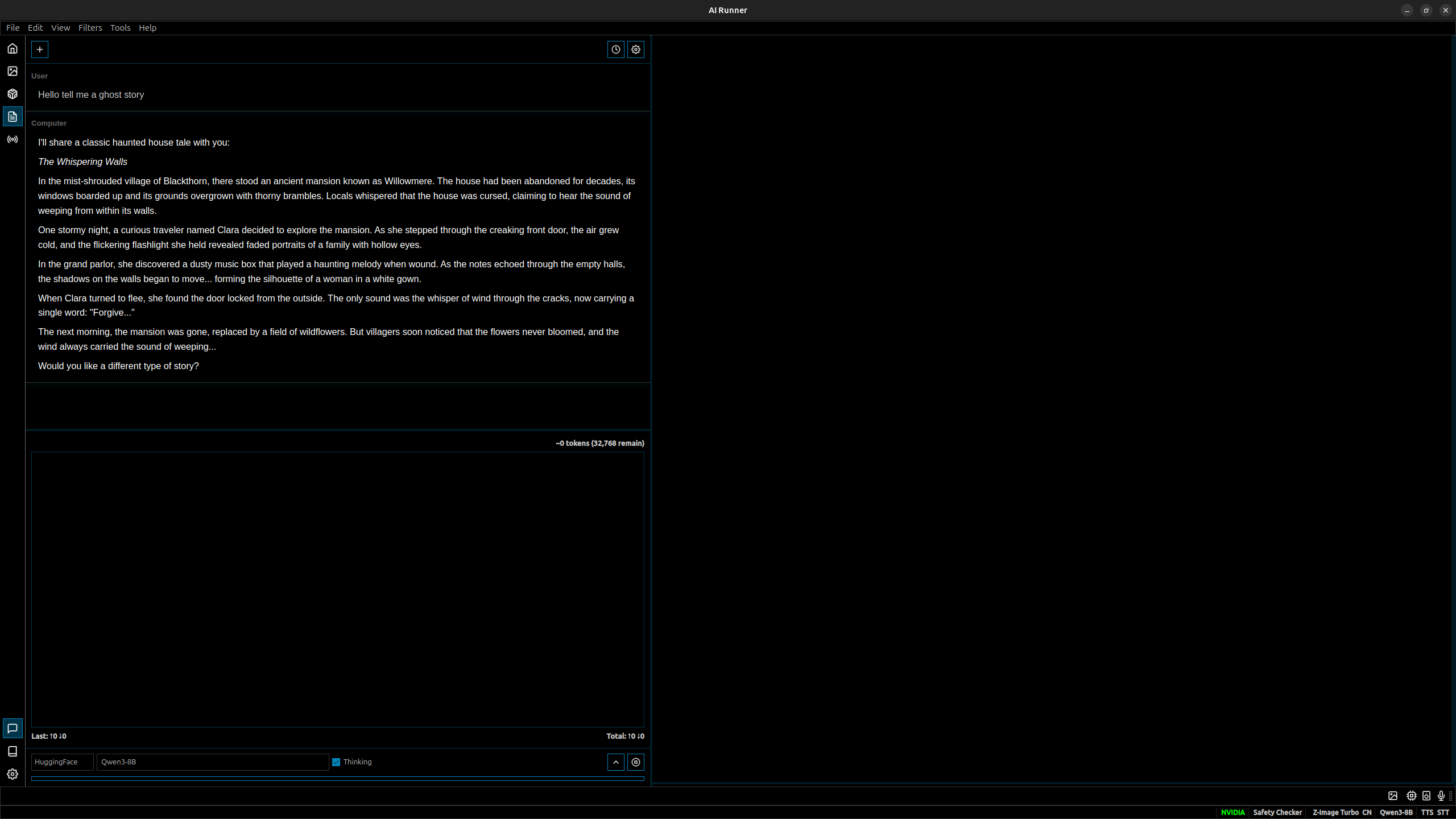Open the chat bubble panel near bottom sidebar
Screen dimensions: 1456x819
tap(12, 727)
